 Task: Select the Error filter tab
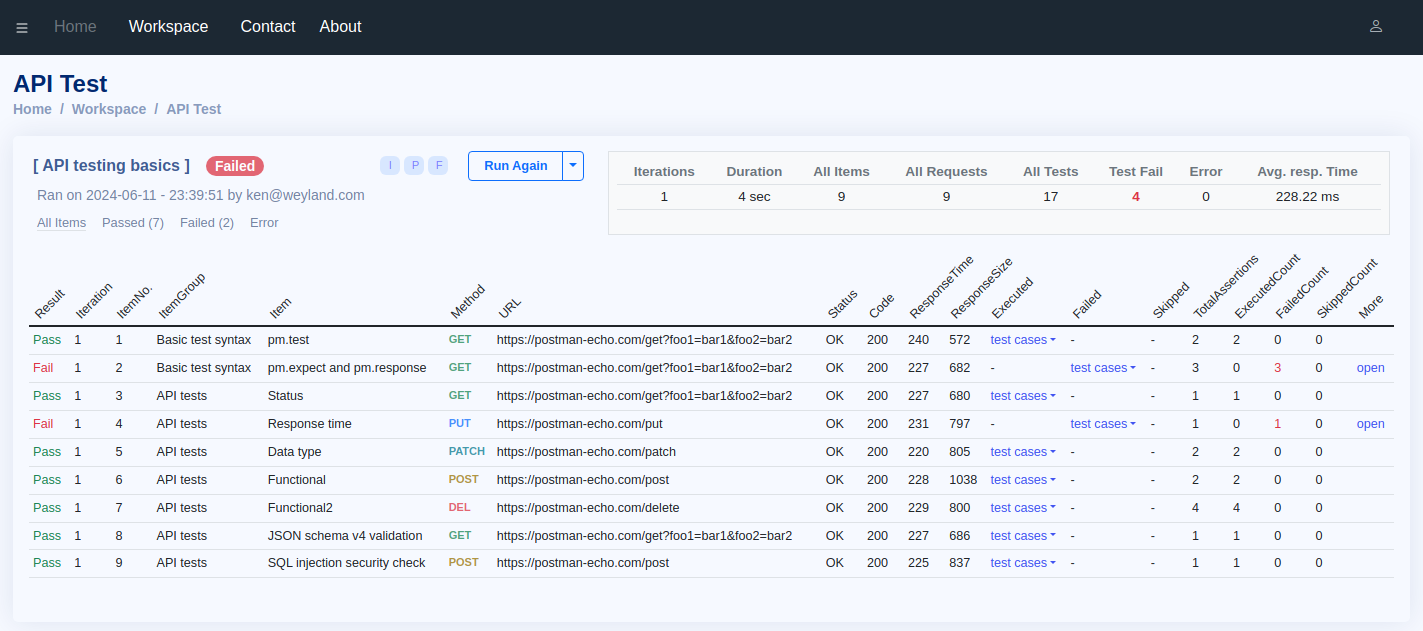264,223
